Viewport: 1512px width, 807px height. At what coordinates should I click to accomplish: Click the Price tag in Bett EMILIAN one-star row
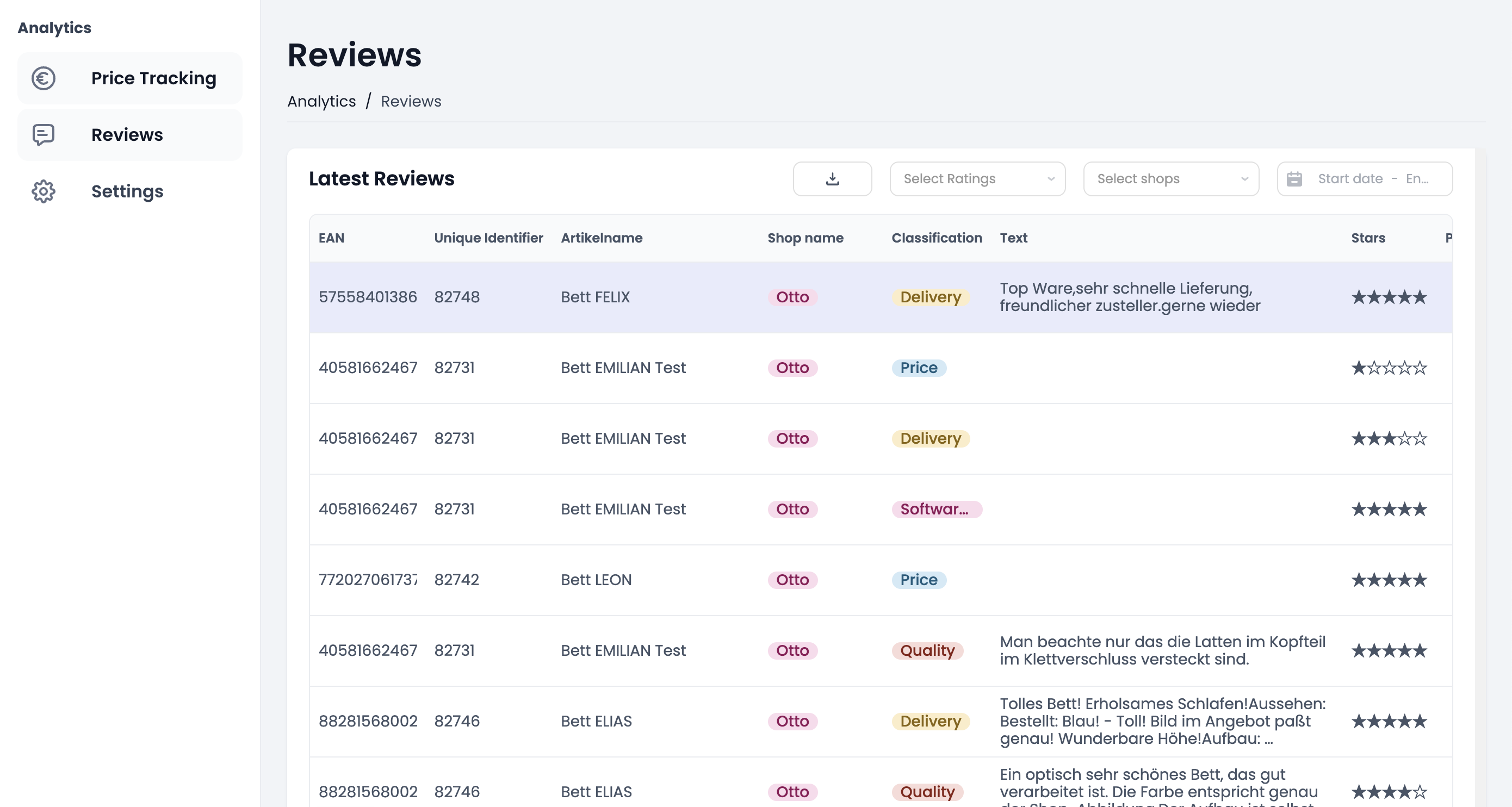[x=919, y=368]
